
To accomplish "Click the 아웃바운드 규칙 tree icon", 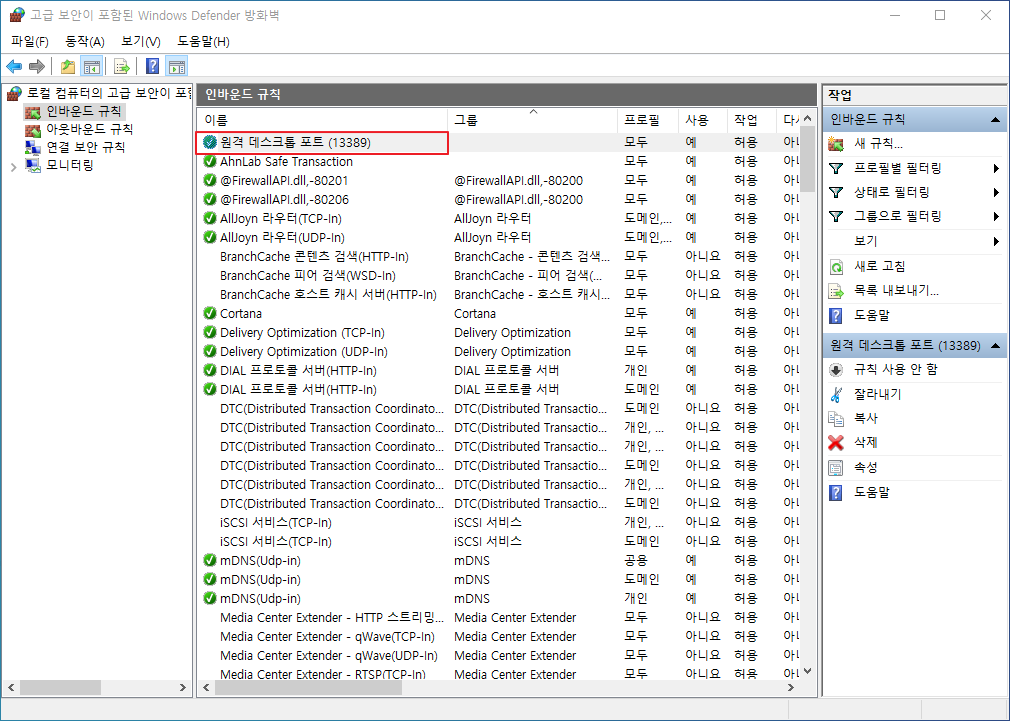I will point(33,130).
